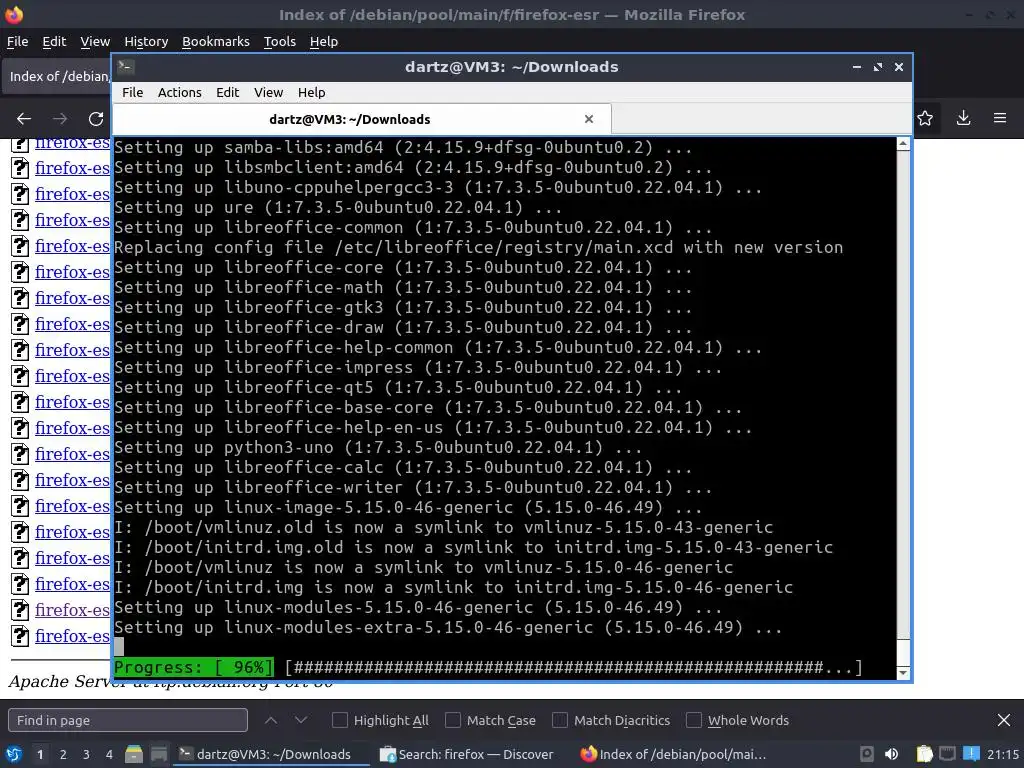Open the terminal File menu
Image resolution: width=1024 pixels, height=768 pixels.
133,92
